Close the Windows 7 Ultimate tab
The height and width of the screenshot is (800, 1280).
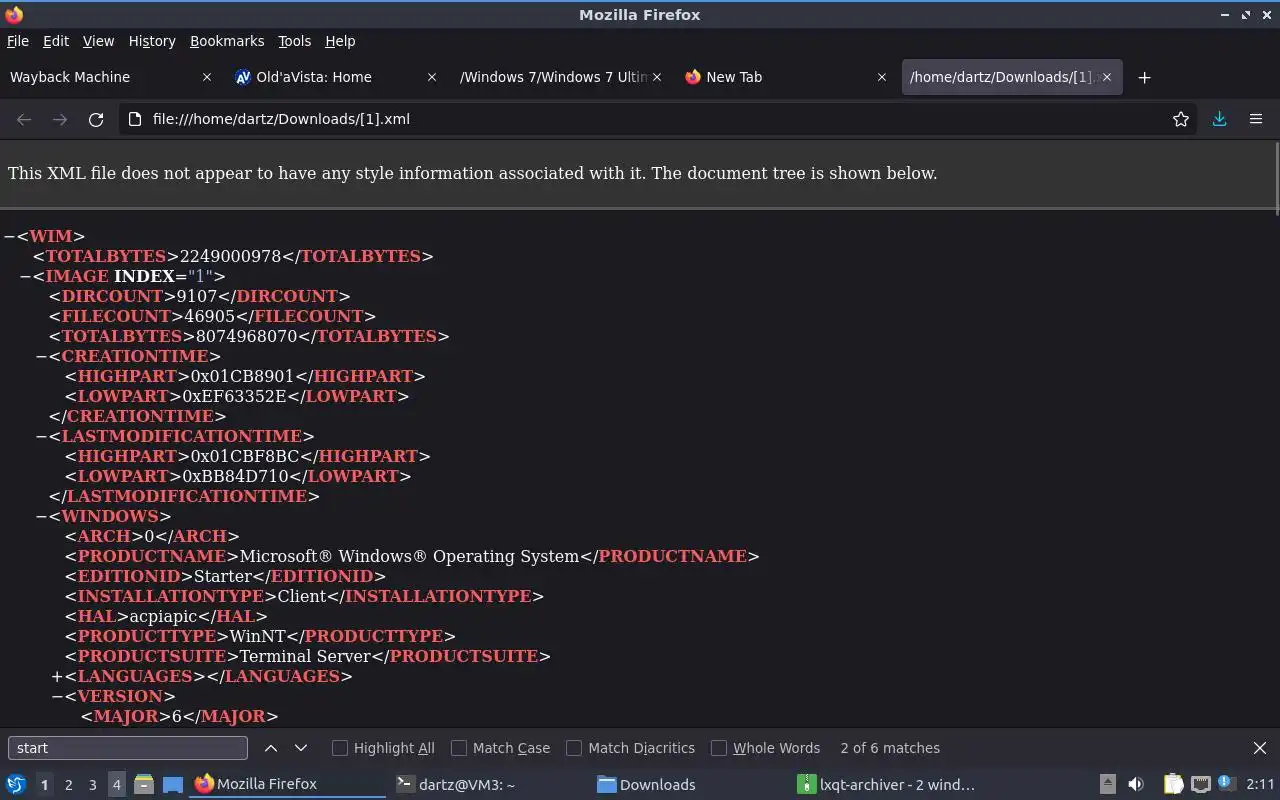[x=657, y=77]
